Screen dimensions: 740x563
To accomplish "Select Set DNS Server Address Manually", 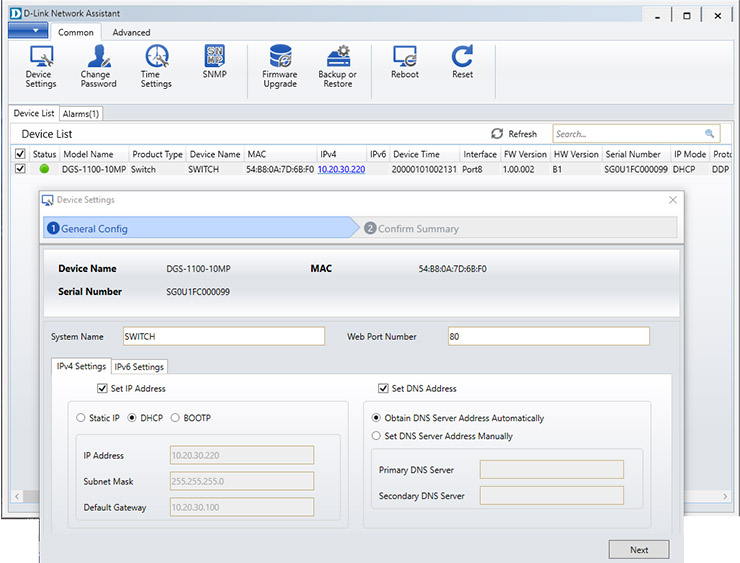I will pyautogui.click(x=377, y=436).
